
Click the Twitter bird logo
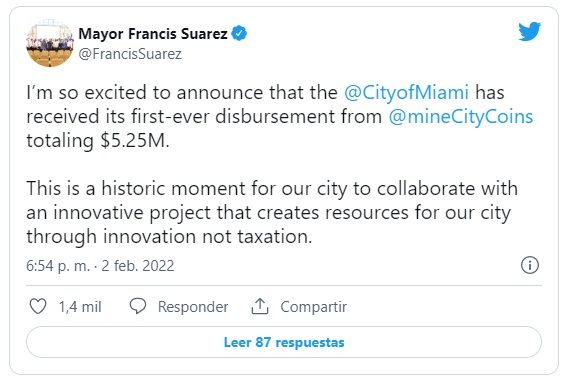529,32
